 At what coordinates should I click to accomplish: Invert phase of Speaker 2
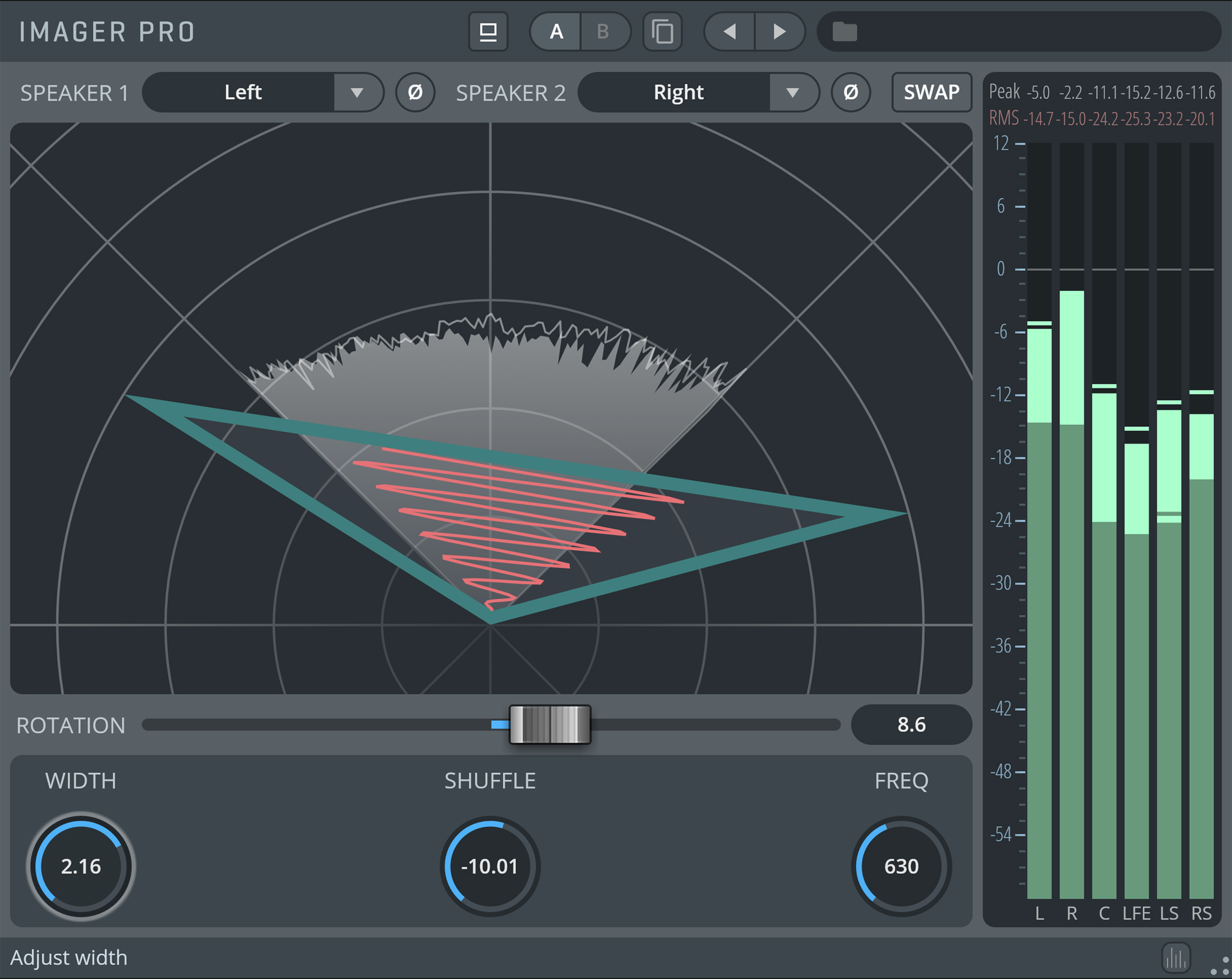(850, 92)
